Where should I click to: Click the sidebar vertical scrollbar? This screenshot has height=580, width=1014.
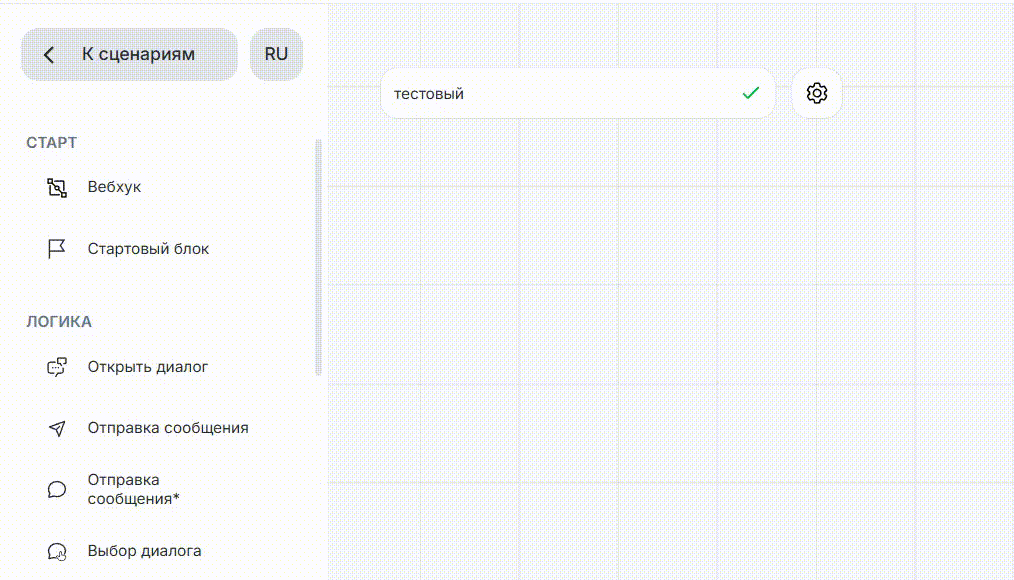click(319, 257)
